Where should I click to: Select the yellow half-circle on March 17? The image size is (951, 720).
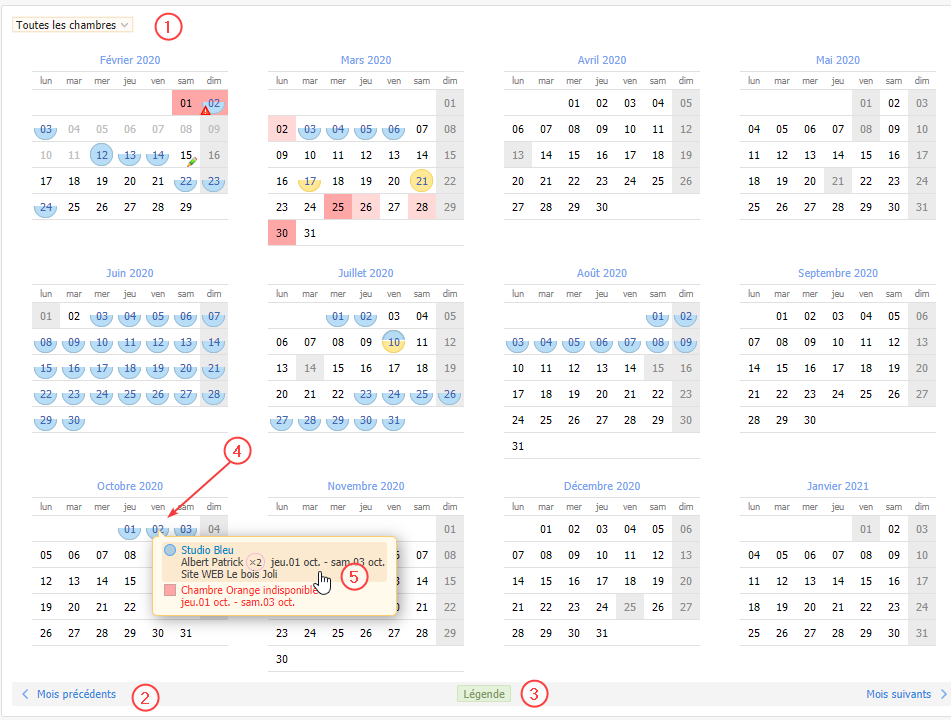tap(310, 182)
